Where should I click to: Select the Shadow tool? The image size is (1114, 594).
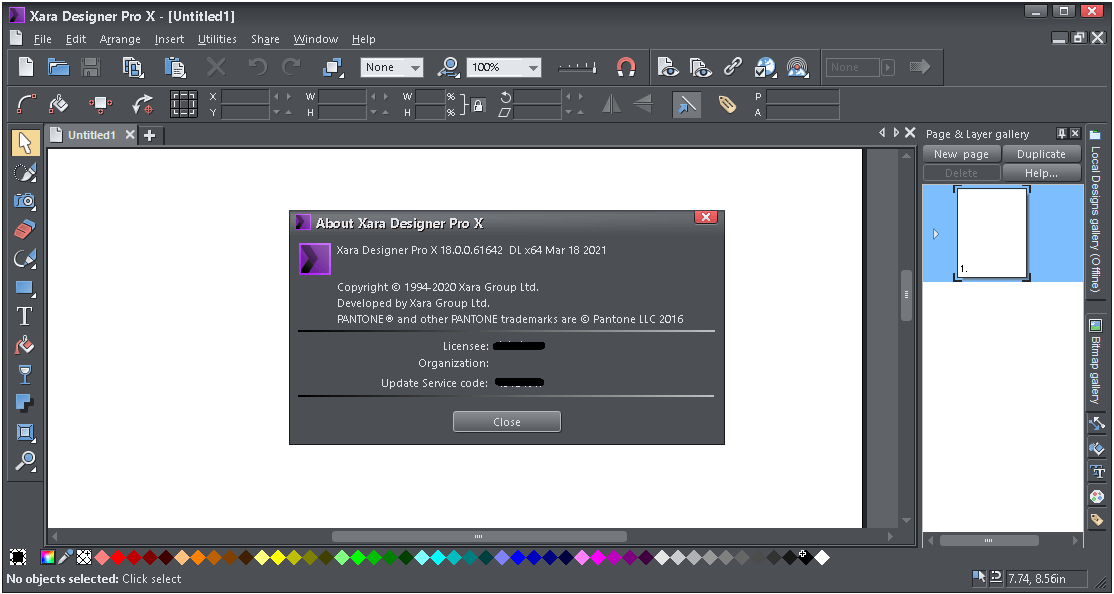pos(25,403)
